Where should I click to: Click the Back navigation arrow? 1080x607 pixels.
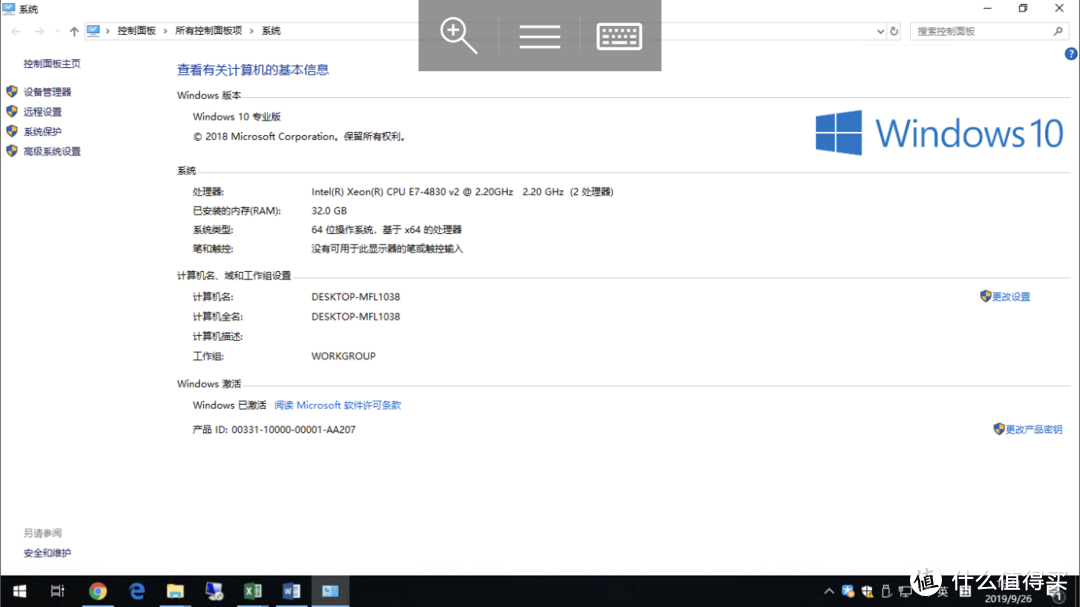(x=16, y=31)
